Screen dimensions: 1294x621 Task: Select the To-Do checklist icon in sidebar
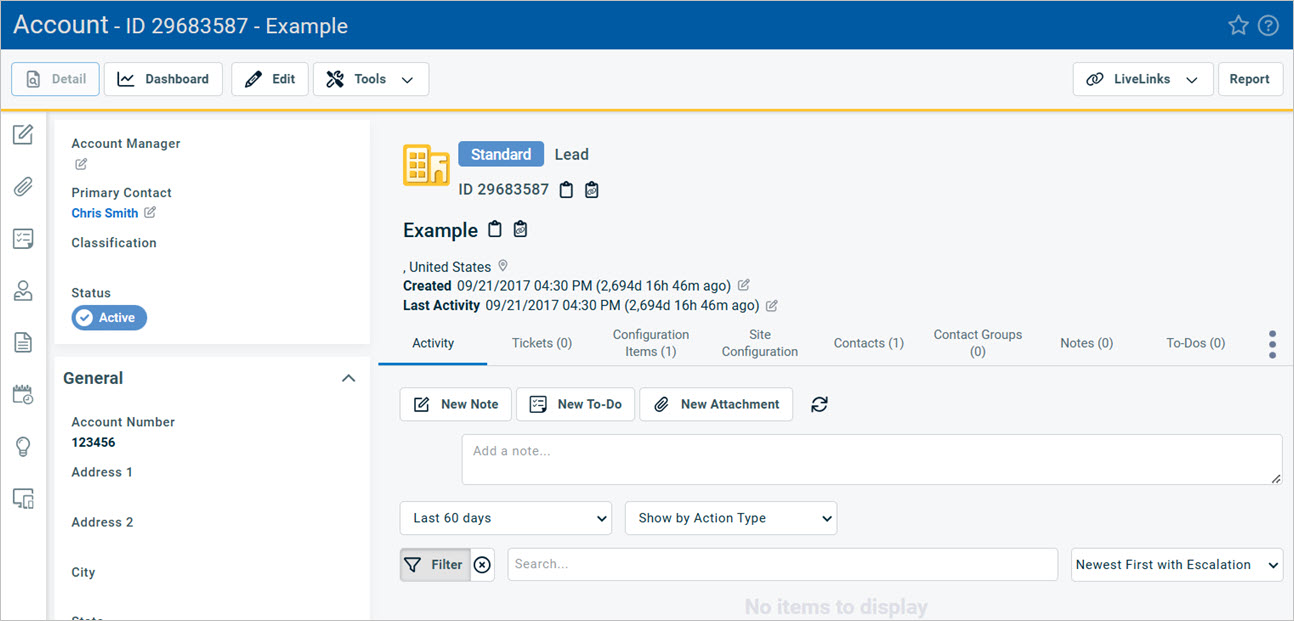pyautogui.click(x=24, y=238)
